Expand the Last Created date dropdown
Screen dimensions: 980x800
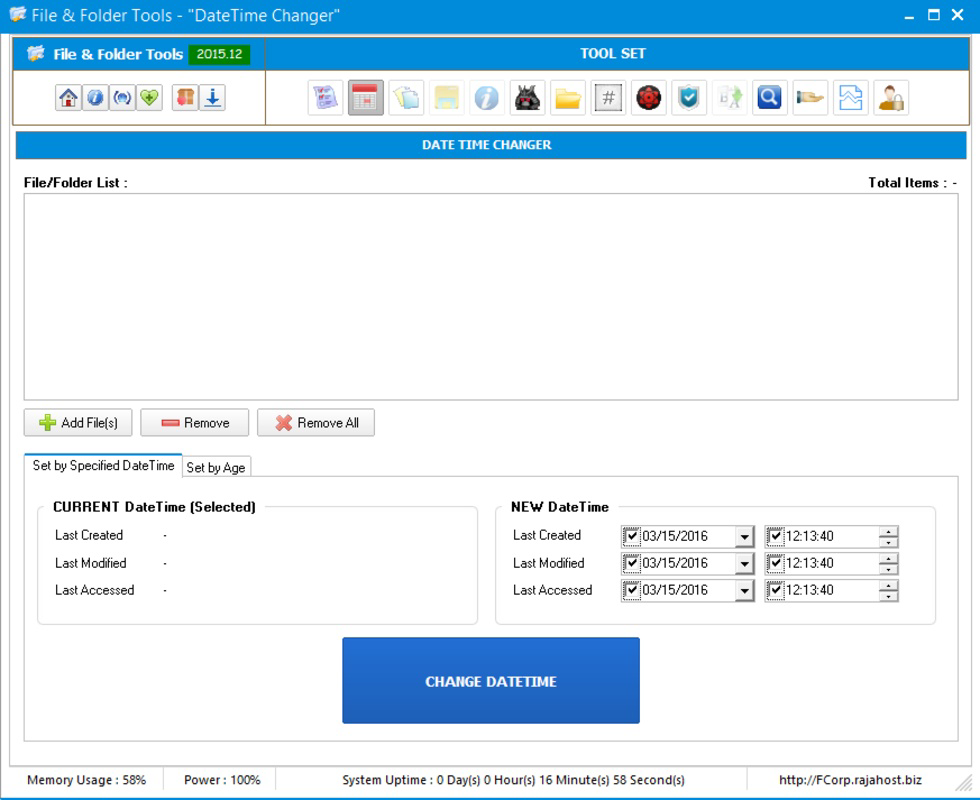point(744,536)
